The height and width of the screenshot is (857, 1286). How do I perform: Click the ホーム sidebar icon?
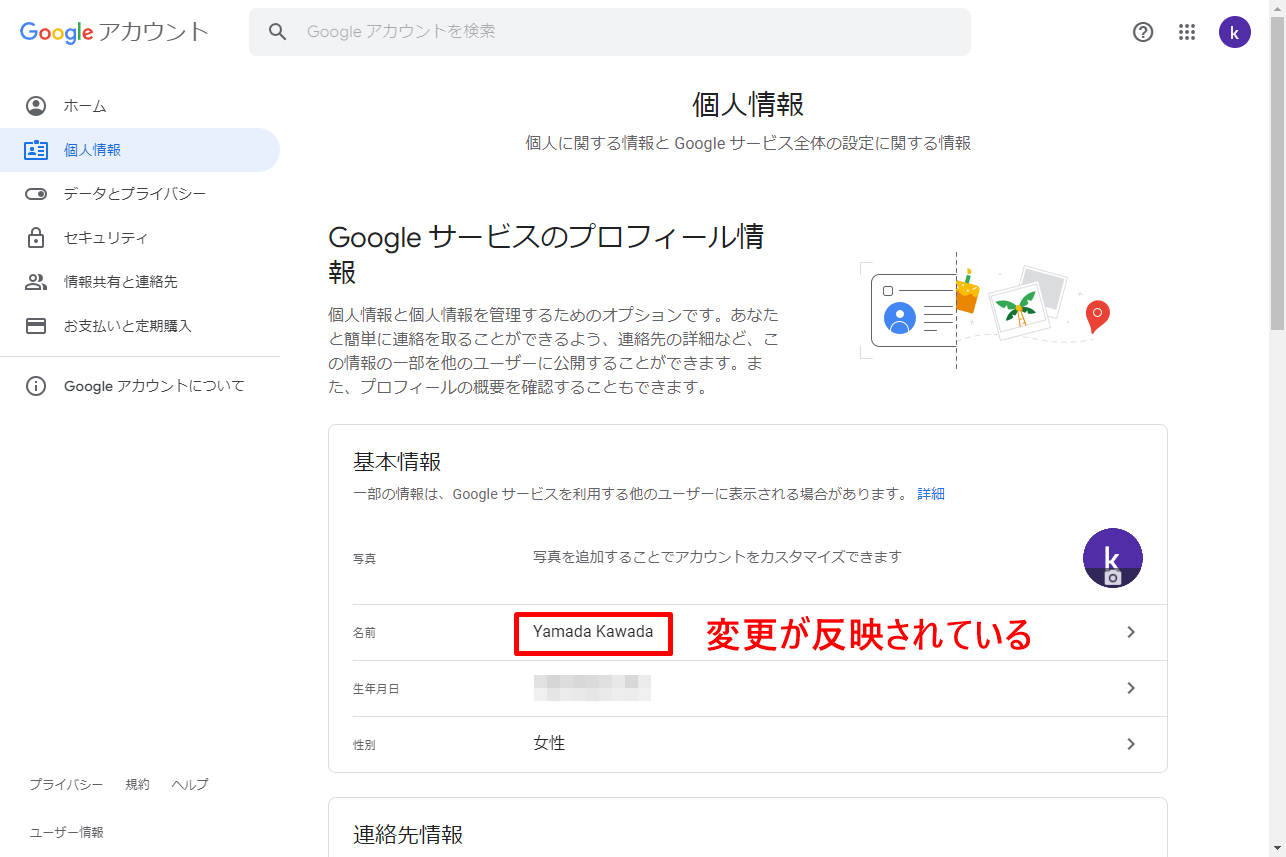click(36, 106)
